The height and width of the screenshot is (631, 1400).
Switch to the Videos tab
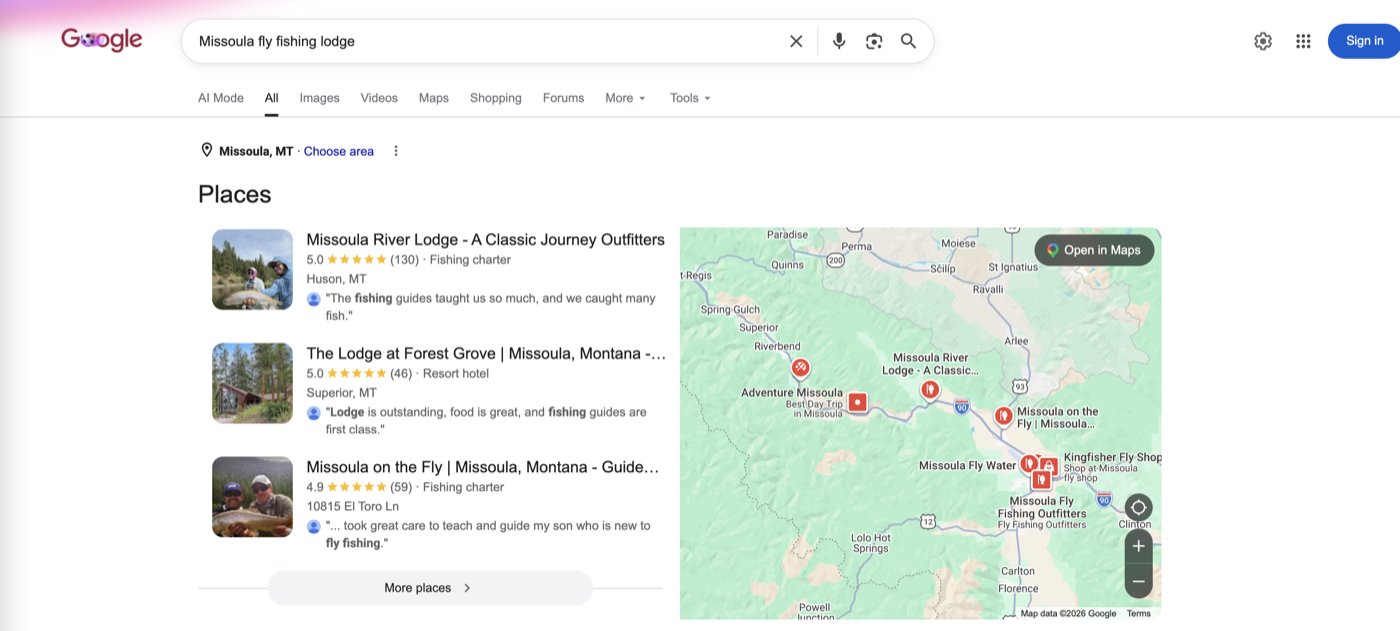379,98
